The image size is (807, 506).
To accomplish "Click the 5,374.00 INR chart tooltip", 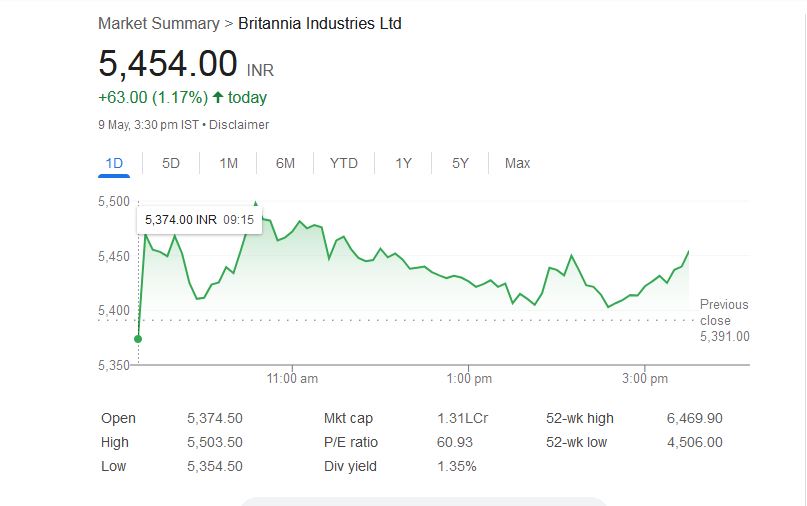I will point(199,220).
